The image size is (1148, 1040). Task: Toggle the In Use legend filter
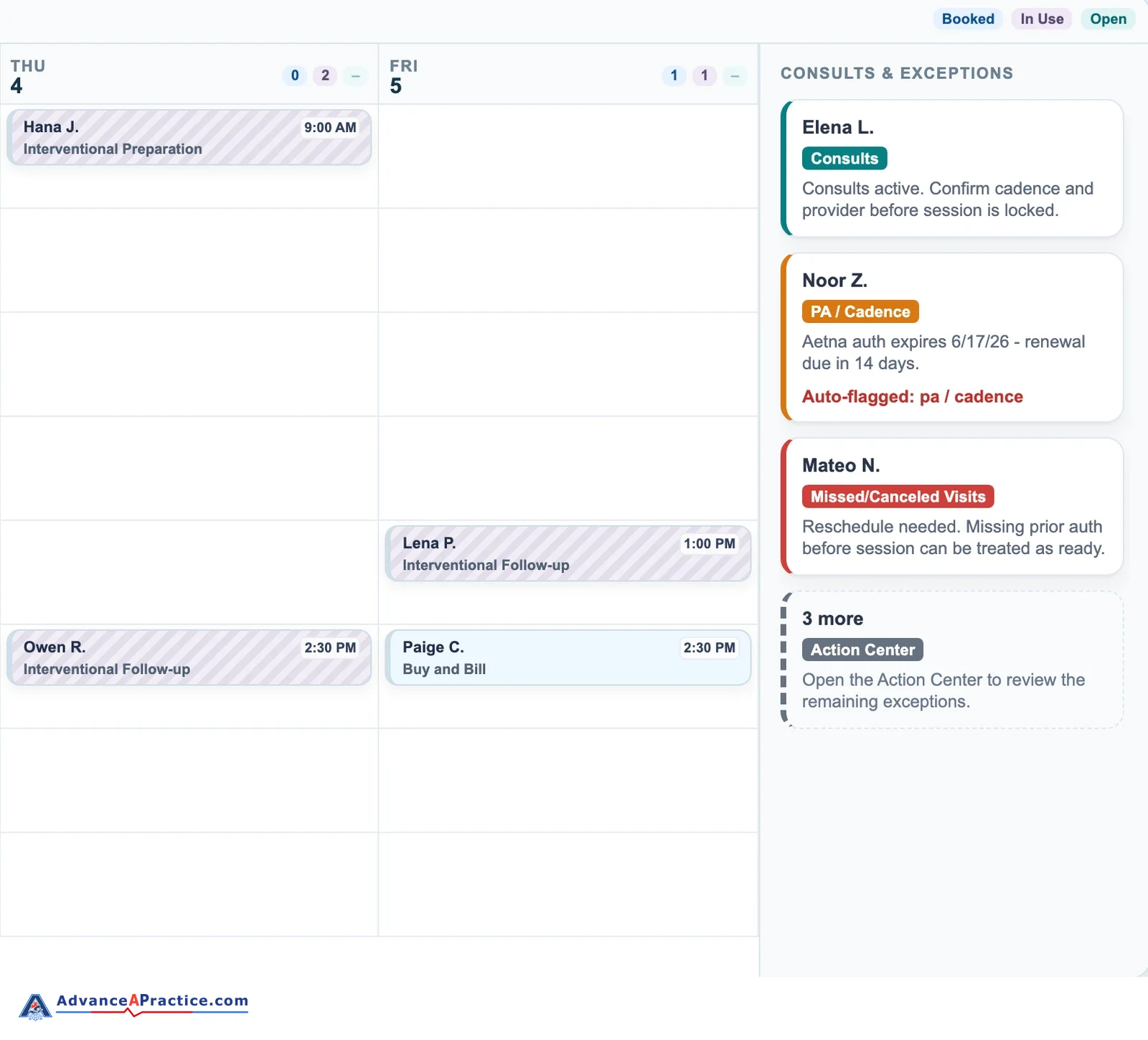tap(1042, 19)
